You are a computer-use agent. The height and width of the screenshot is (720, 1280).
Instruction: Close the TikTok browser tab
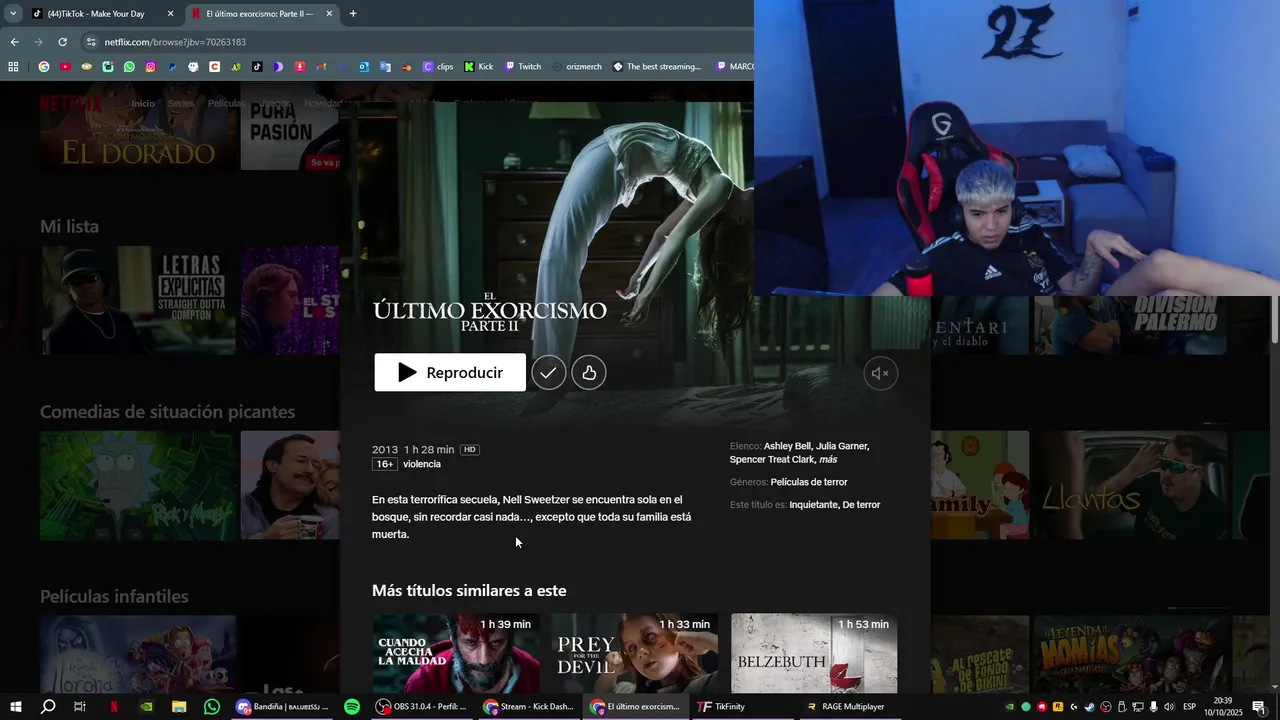click(170, 14)
